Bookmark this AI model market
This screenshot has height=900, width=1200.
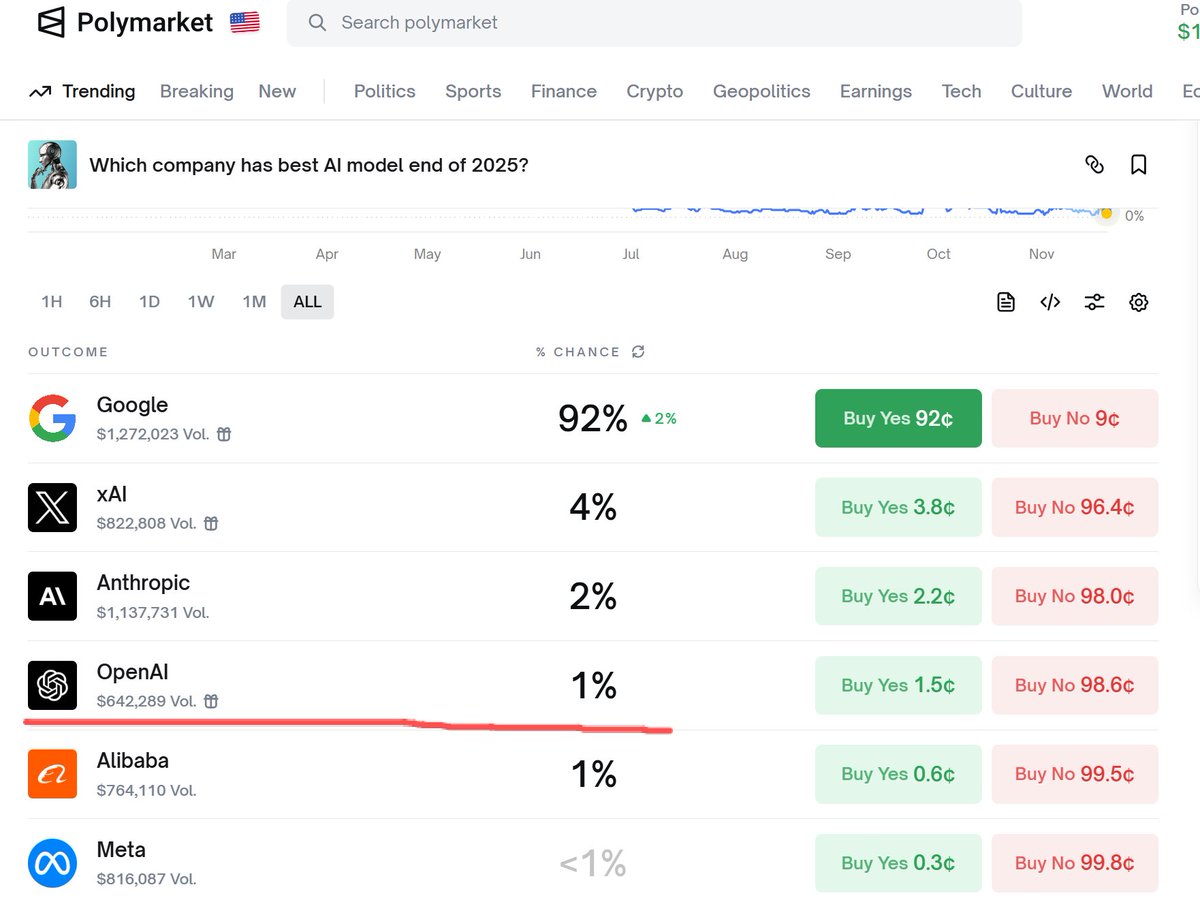pos(1139,165)
